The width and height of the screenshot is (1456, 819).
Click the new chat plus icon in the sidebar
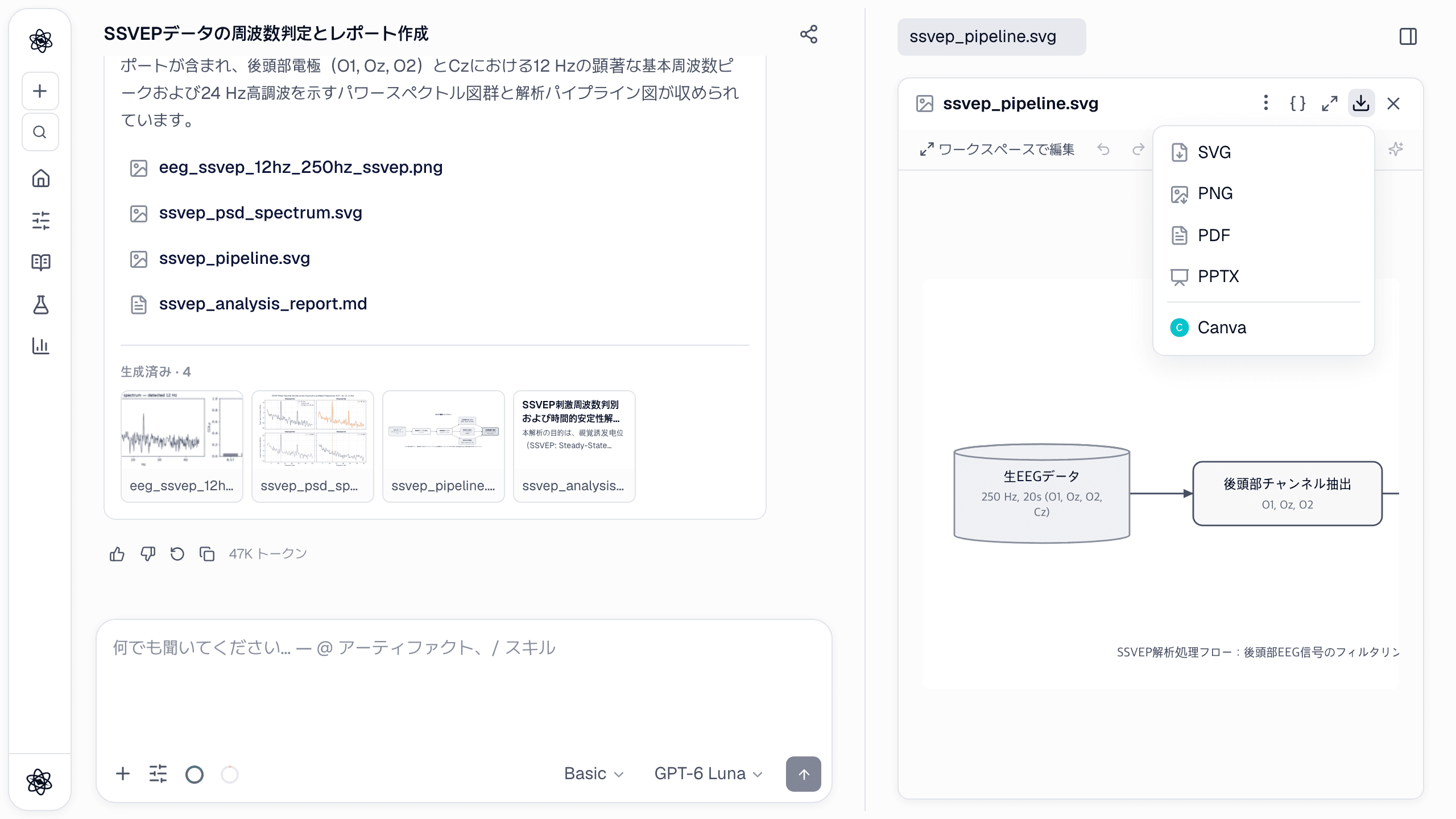pyautogui.click(x=40, y=91)
